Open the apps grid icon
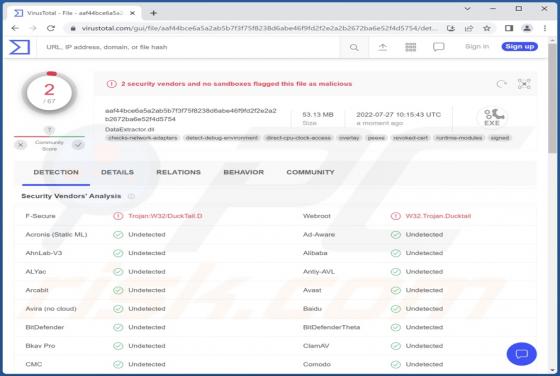Screen dimensions: 560x376 click(x=410, y=47)
